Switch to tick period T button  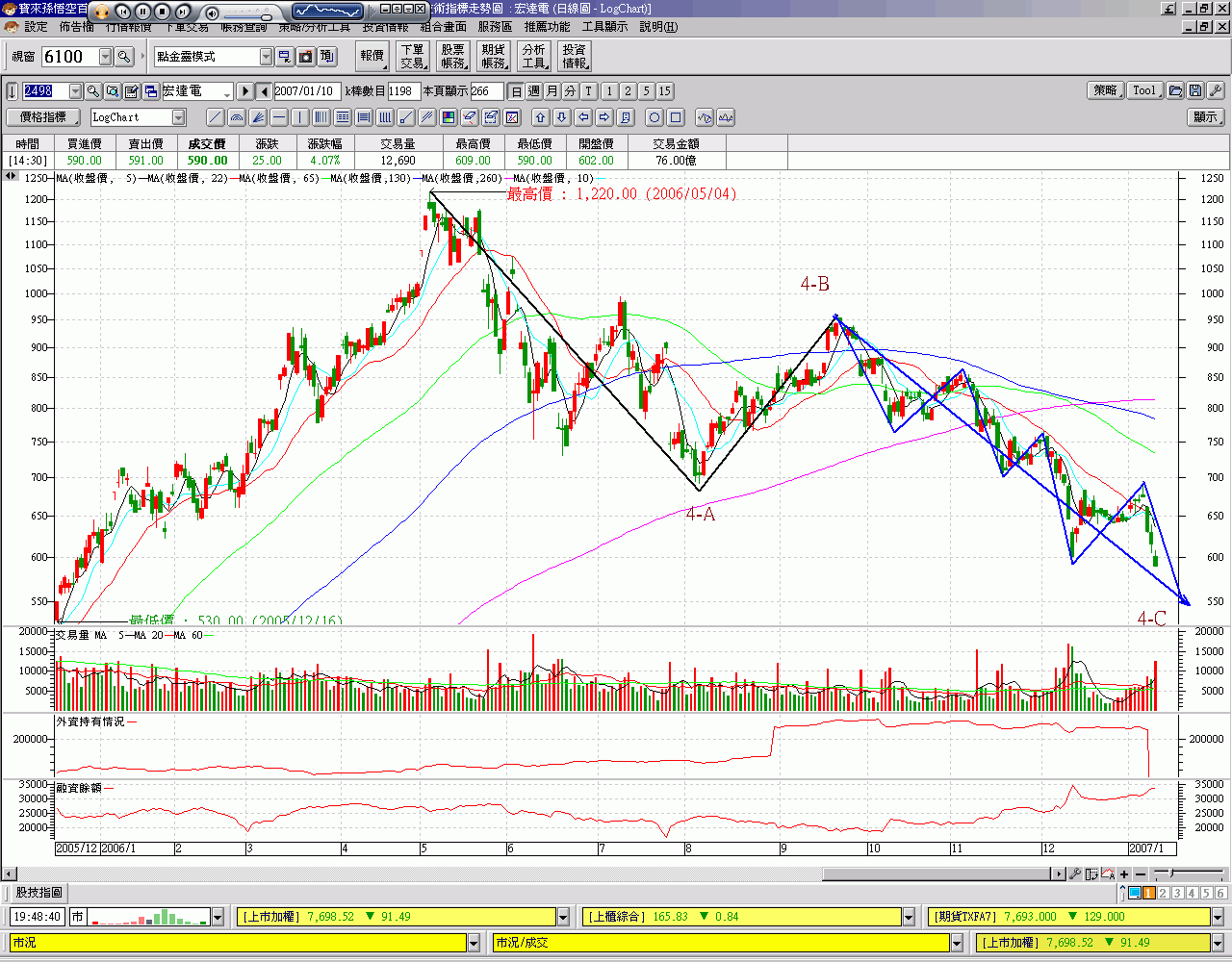(x=589, y=91)
